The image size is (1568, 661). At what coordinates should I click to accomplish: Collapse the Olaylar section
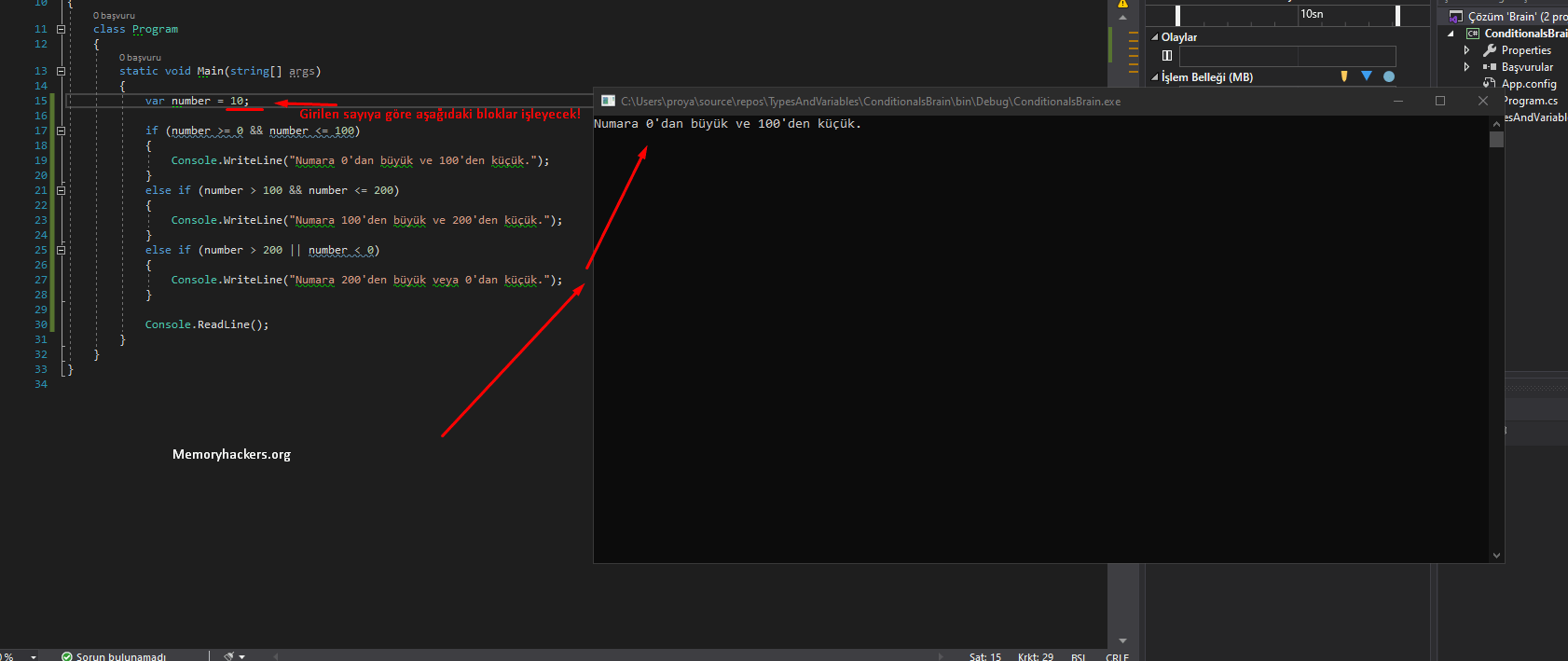coord(1155,37)
